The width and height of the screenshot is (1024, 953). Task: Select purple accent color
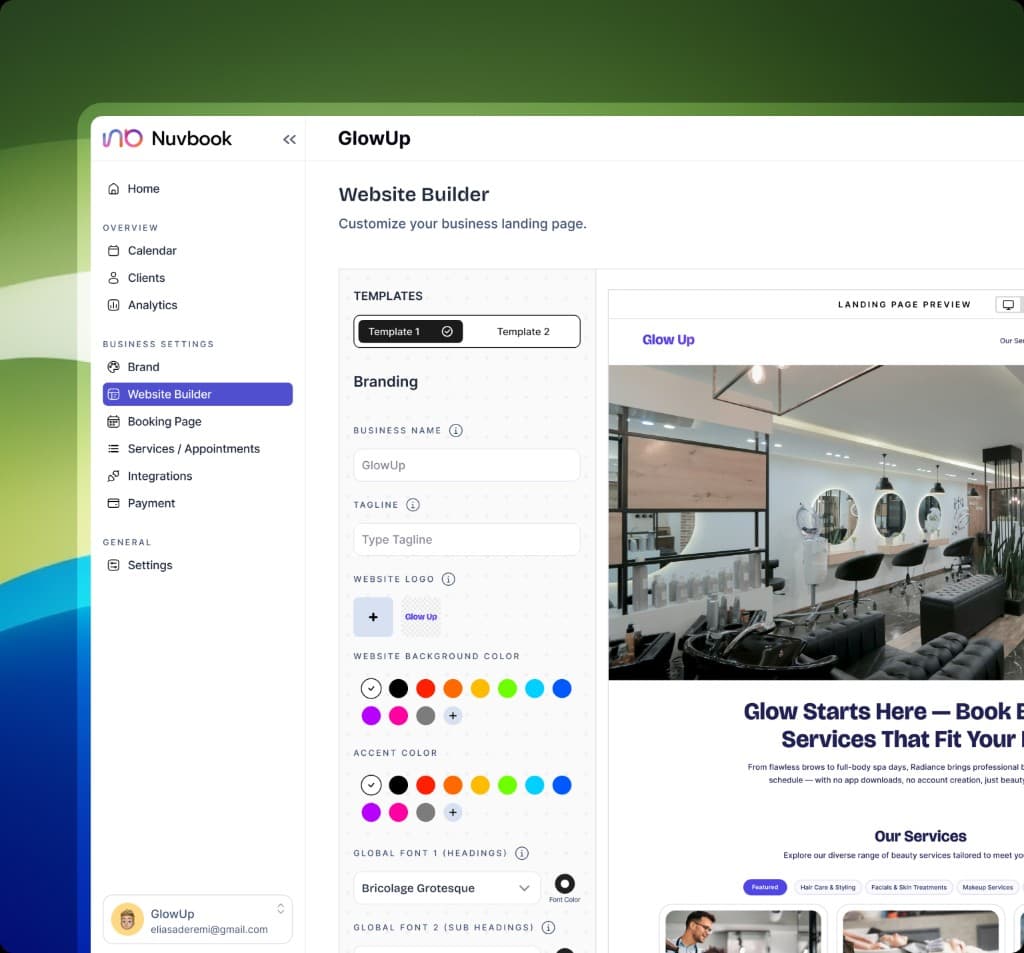(371, 813)
